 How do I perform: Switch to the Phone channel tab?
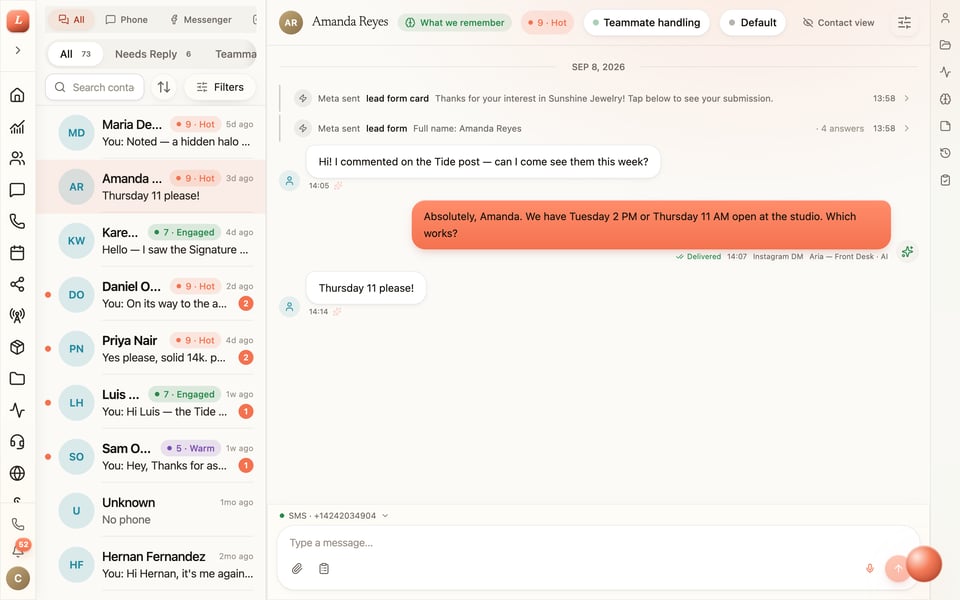[126, 20]
